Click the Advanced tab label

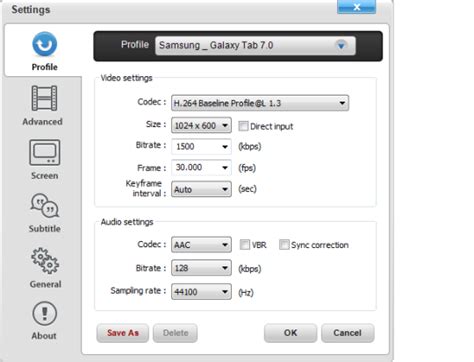click(x=42, y=122)
